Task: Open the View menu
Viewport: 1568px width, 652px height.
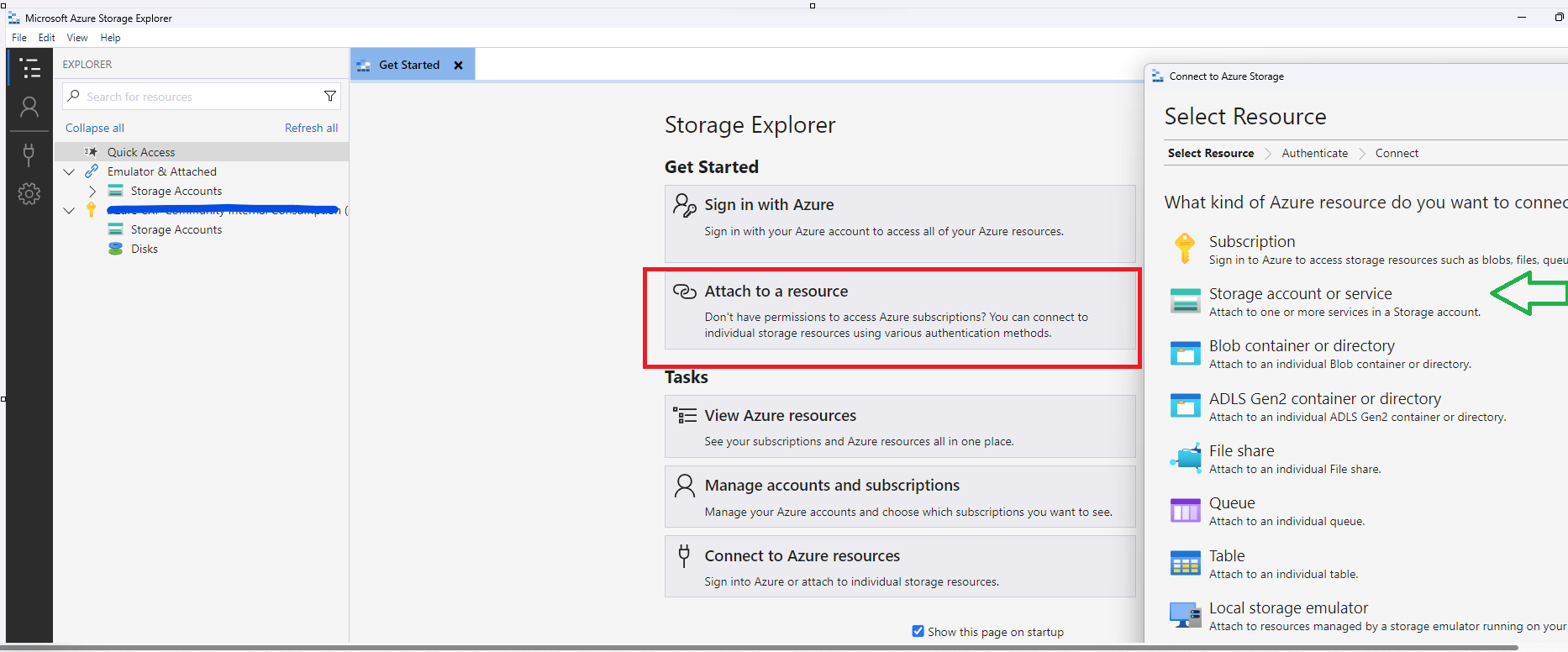Action: pos(77,38)
